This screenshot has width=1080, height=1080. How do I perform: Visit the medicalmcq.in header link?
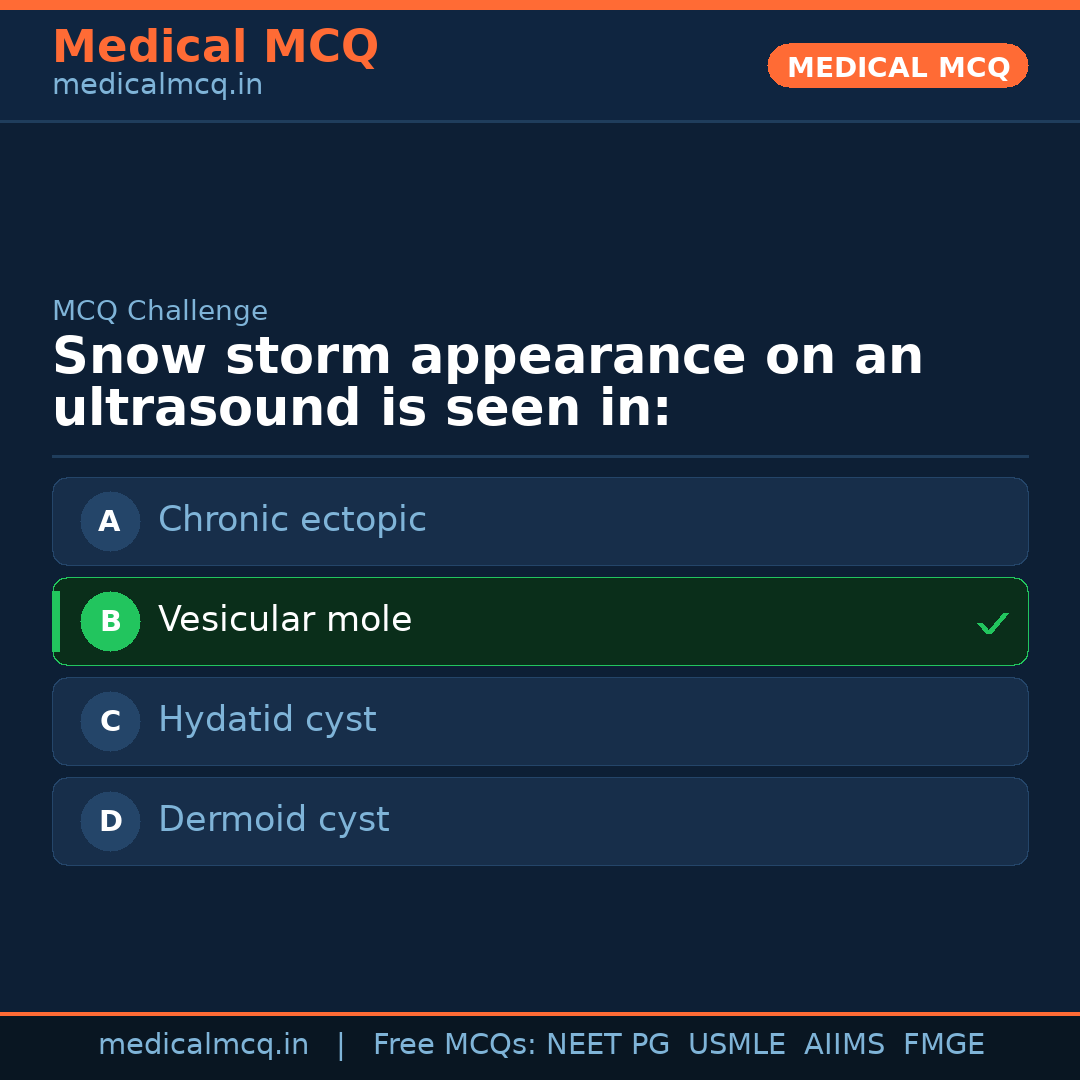157,84
